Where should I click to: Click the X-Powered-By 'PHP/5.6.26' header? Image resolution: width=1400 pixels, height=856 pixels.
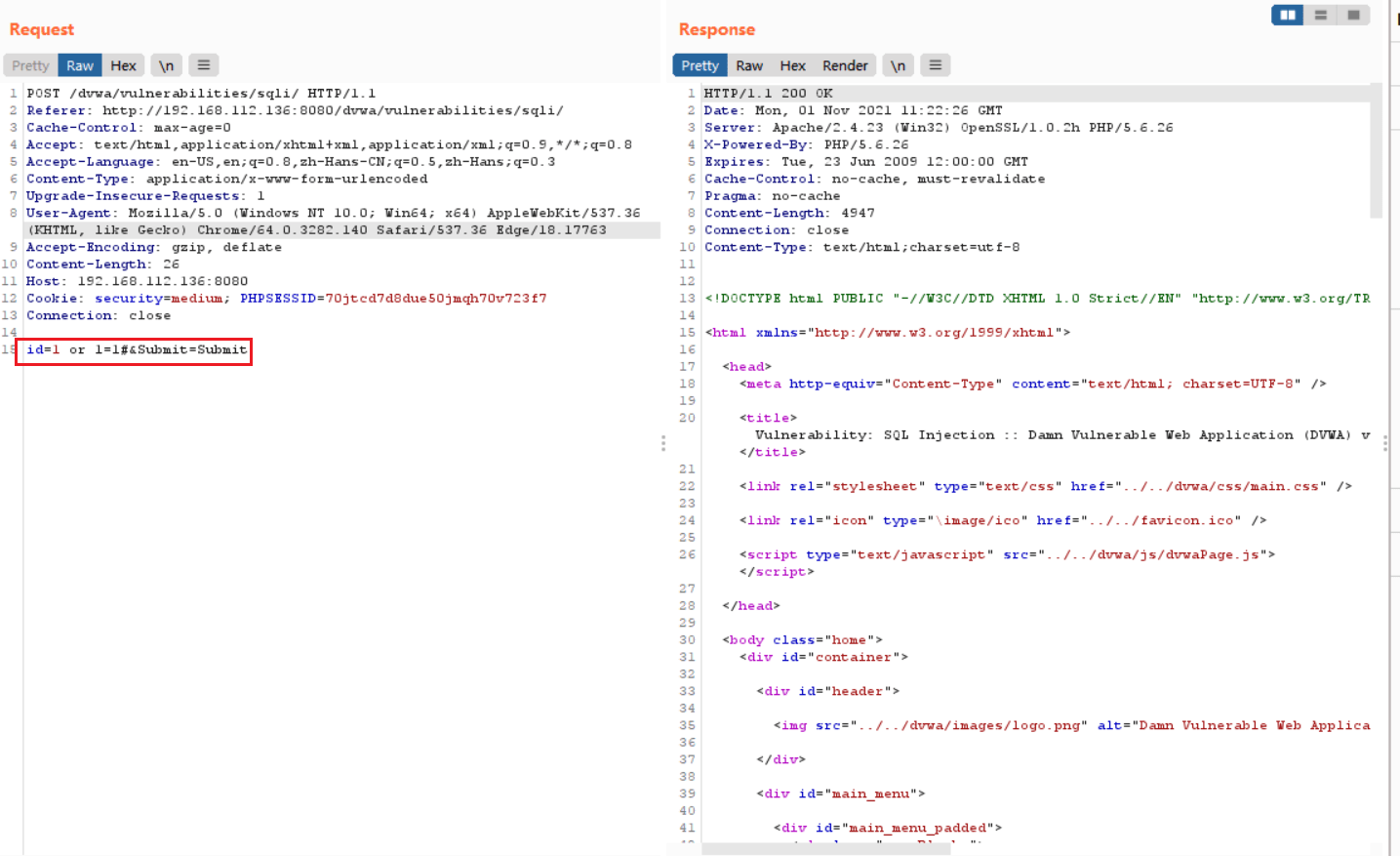(x=807, y=145)
